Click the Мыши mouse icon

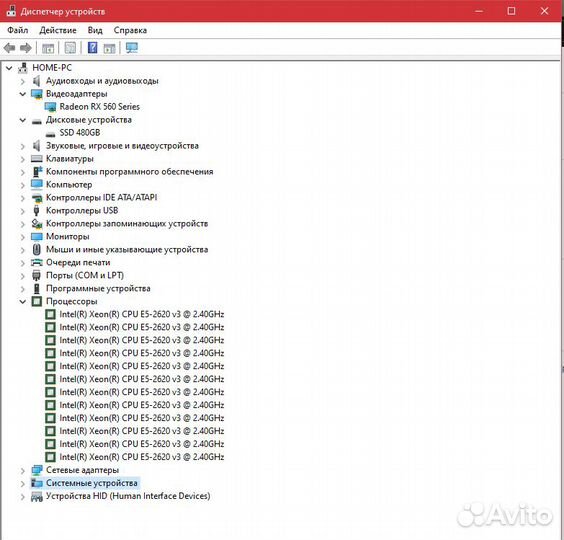coord(36,249)
